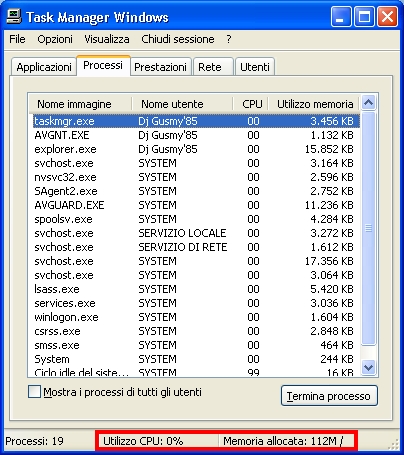Maximize the Task Manager window
Screen dimensions: 404x455
click(x=364, y=17)
